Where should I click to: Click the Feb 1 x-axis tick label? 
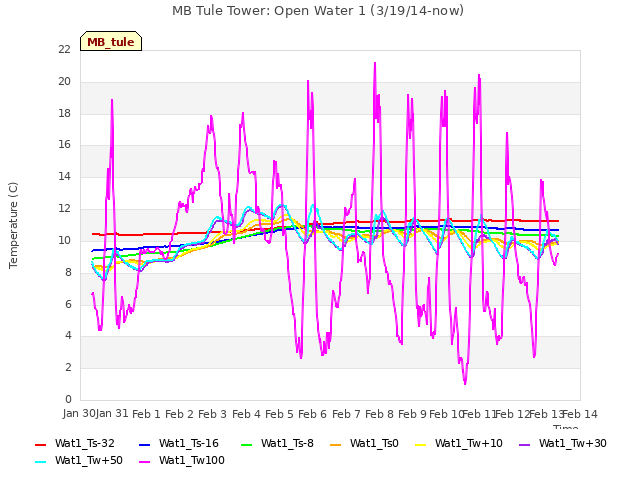click(x=146, y=414)
